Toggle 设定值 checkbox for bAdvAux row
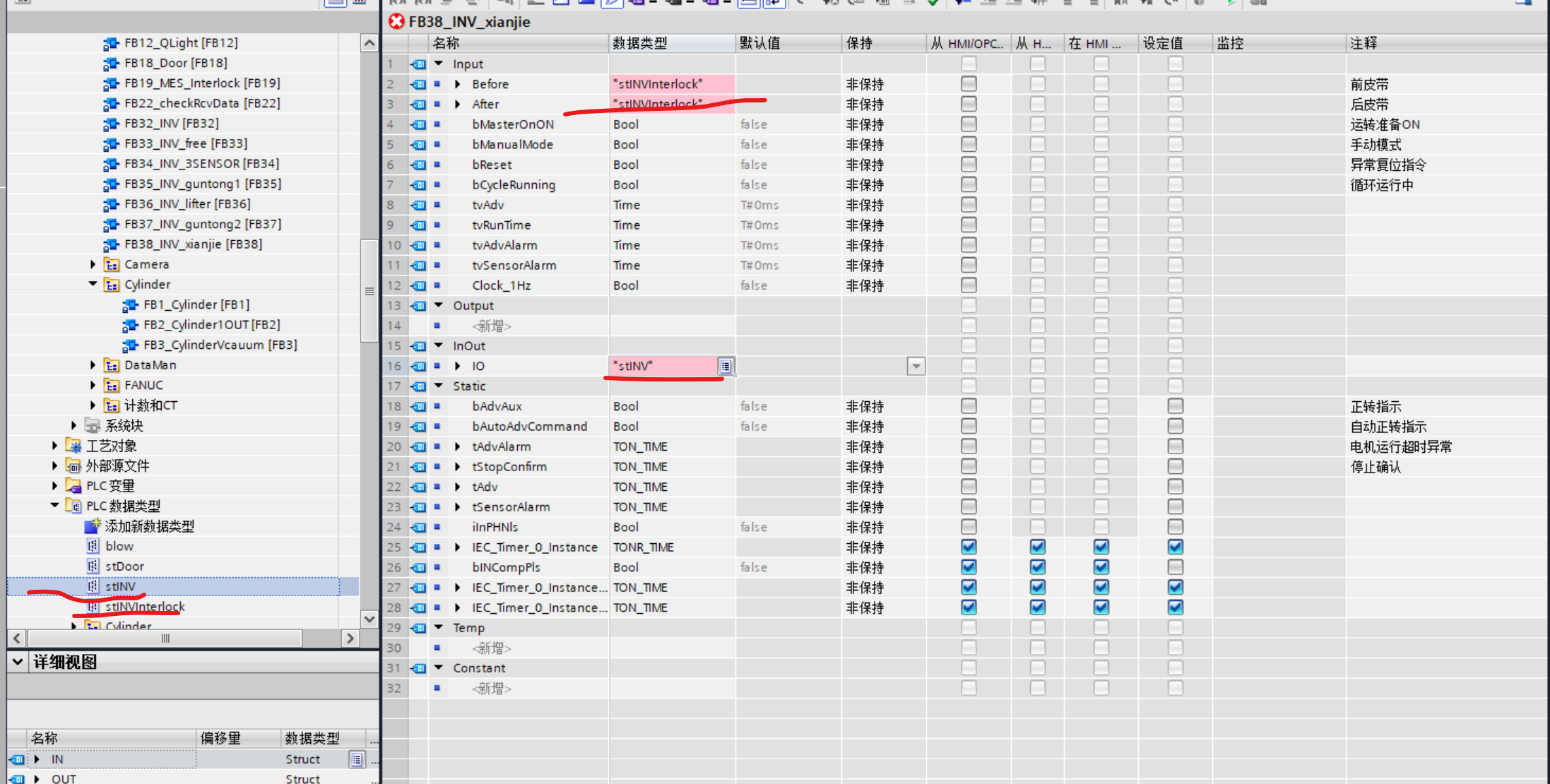The width and height of the screenshot is (1550, 784). [1175, 406]
